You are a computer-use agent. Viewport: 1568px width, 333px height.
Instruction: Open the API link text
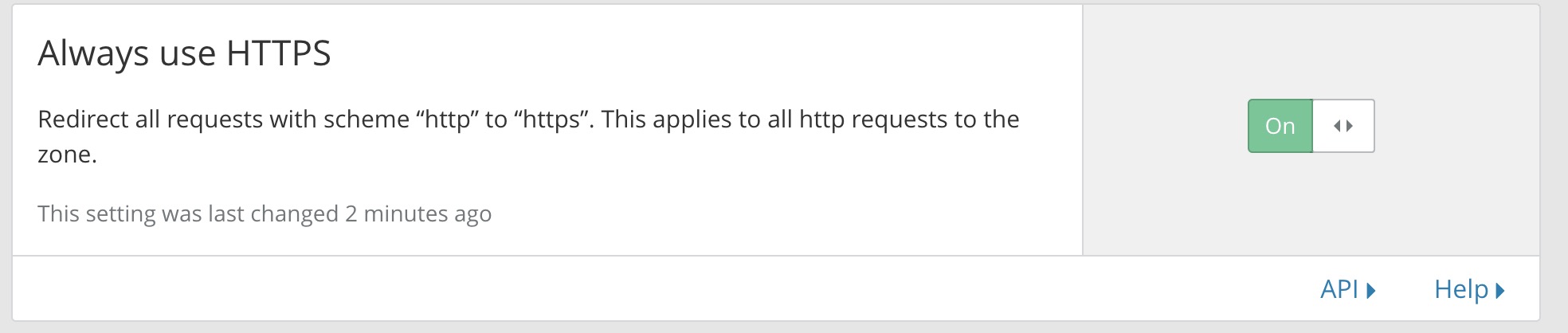click(1339, 289)
